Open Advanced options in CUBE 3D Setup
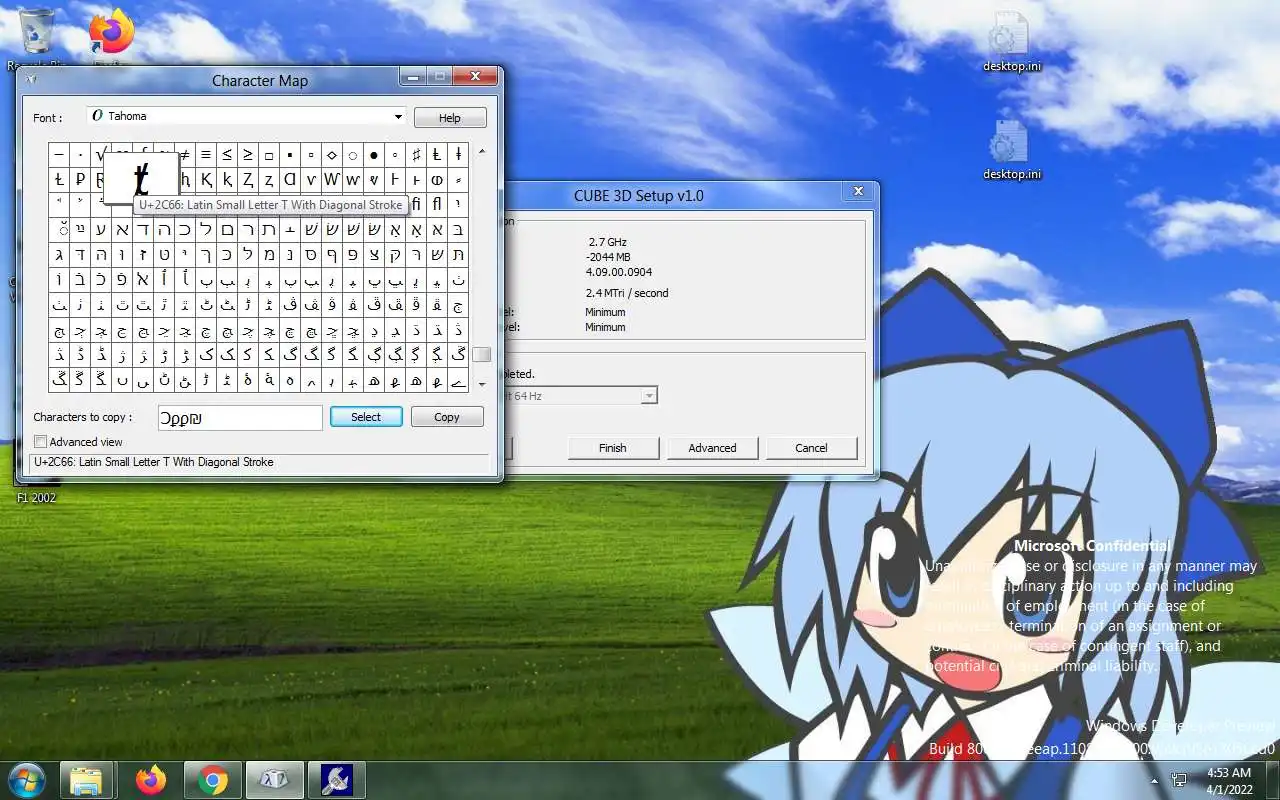Viewport: 1280px width, 800px height. [712, 448]
